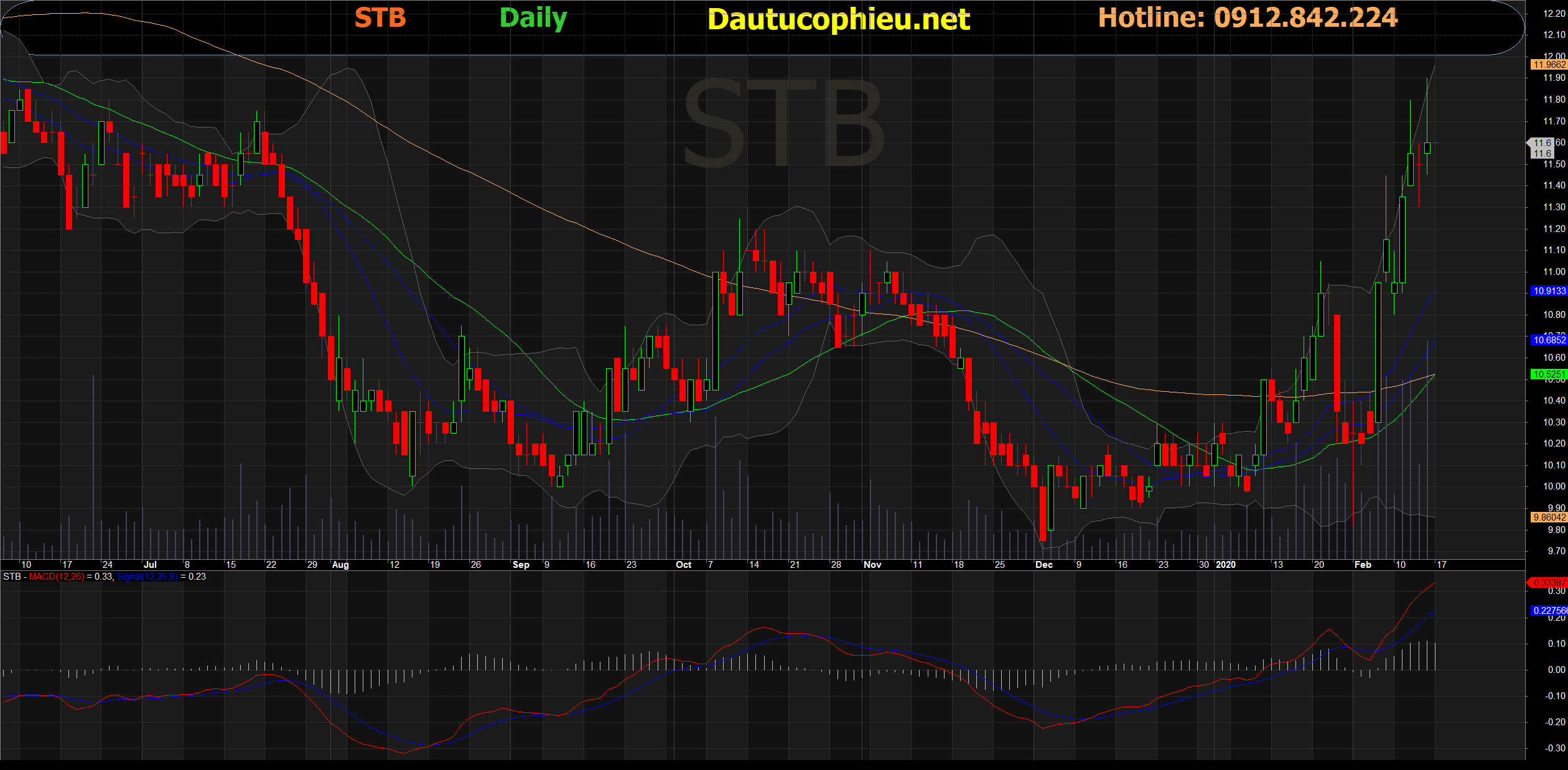
Task: Click the Hotline 0912.842.224 text
Action: click(x=1248, y=18)
